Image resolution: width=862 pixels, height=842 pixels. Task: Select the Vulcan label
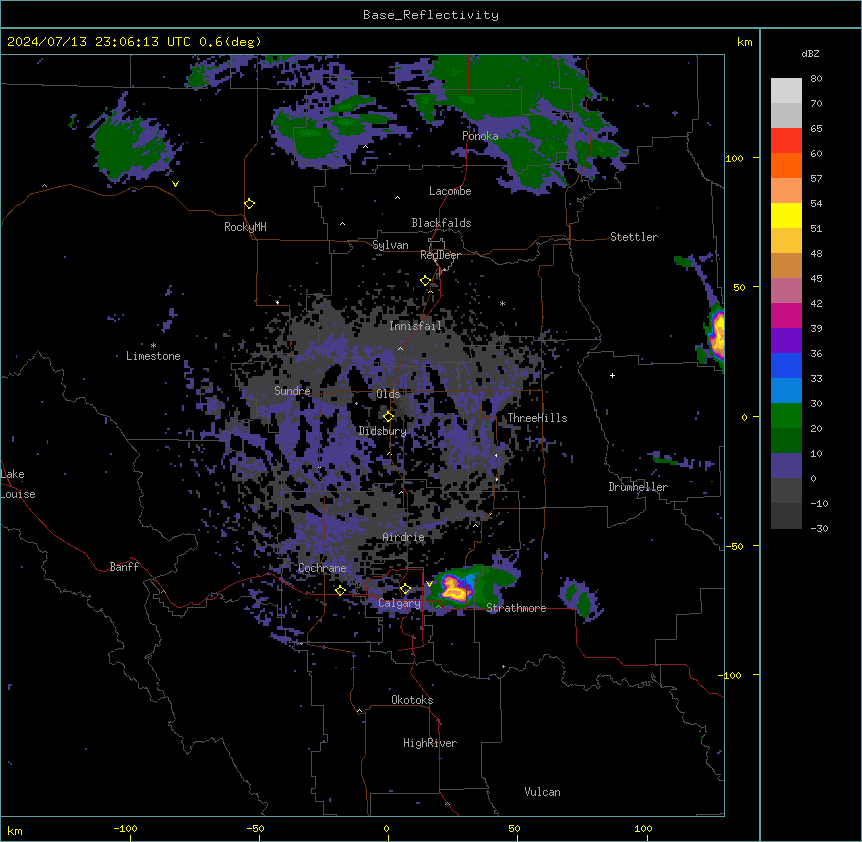tap(543, 792)
